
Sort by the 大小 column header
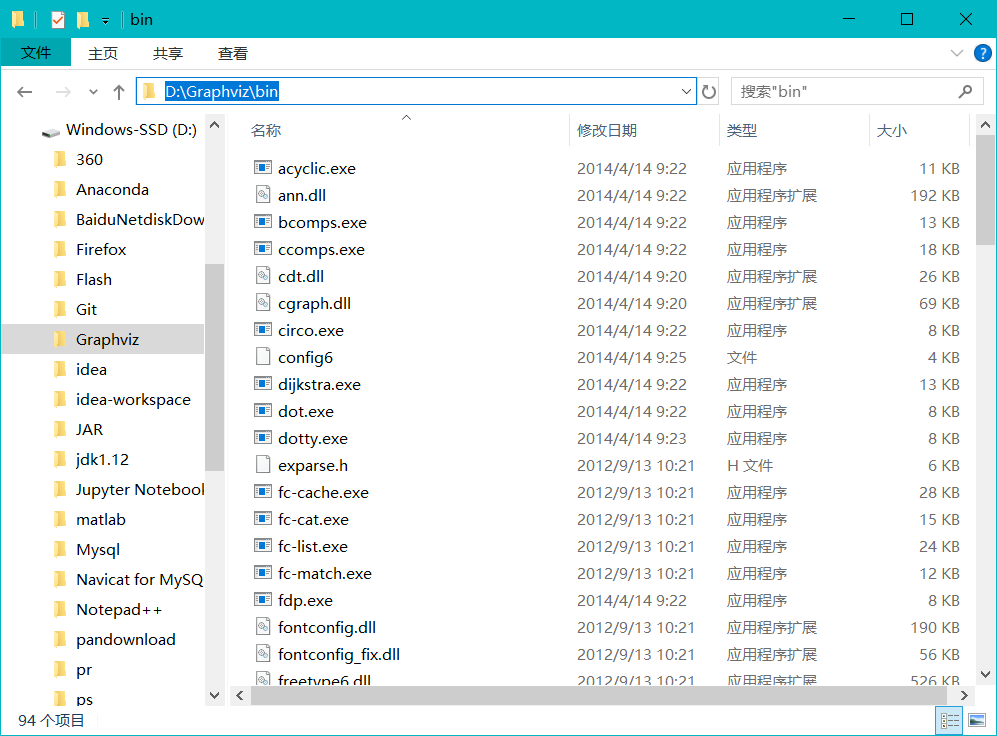(891, 130)
